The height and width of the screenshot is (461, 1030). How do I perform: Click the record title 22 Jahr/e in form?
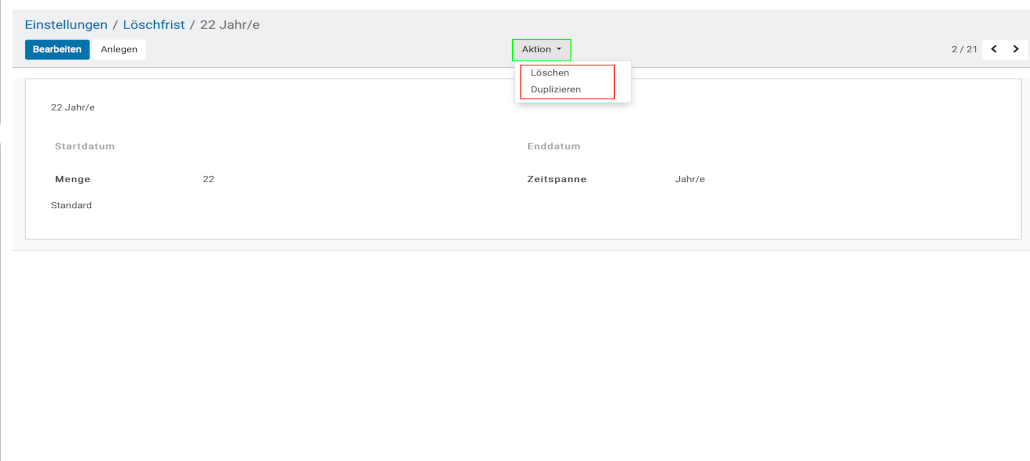73,107
